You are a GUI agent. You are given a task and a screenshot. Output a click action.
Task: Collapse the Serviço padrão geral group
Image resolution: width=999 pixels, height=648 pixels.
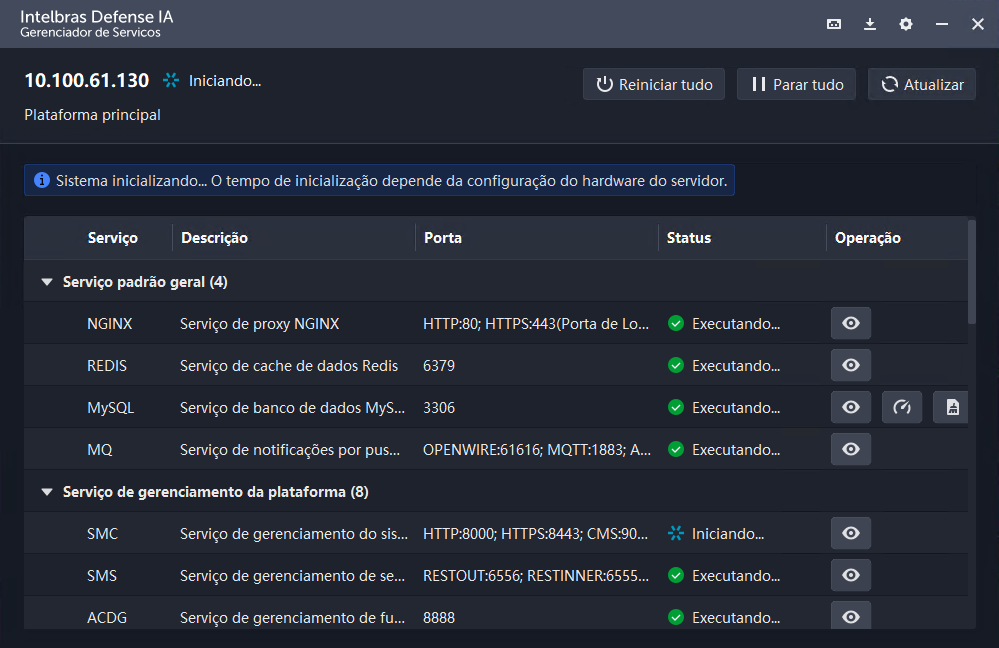pyautogui.click(x=46, y=282)
